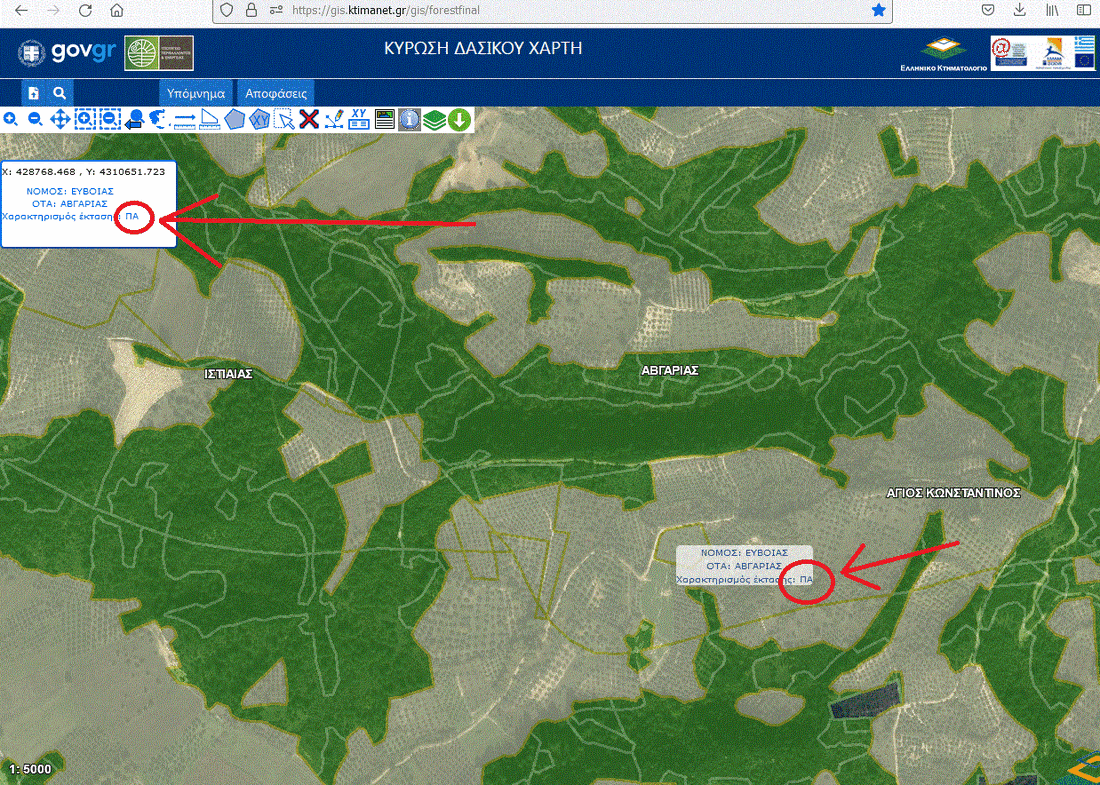Toggle the blue info identify tool

(409, 119)
